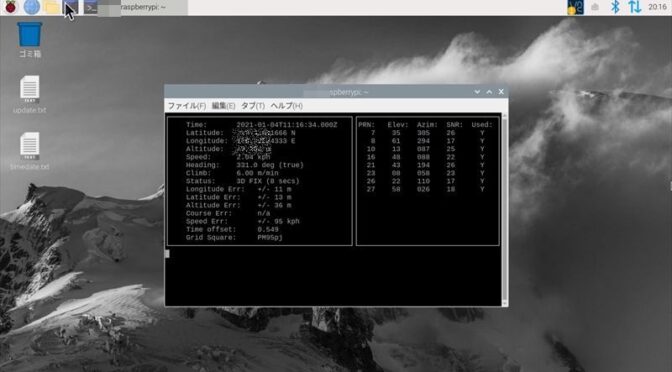The height and width of the screenshot is (372, 672).
Task: Open the Raspberry Pi main menu
Action: click(10, 7)
